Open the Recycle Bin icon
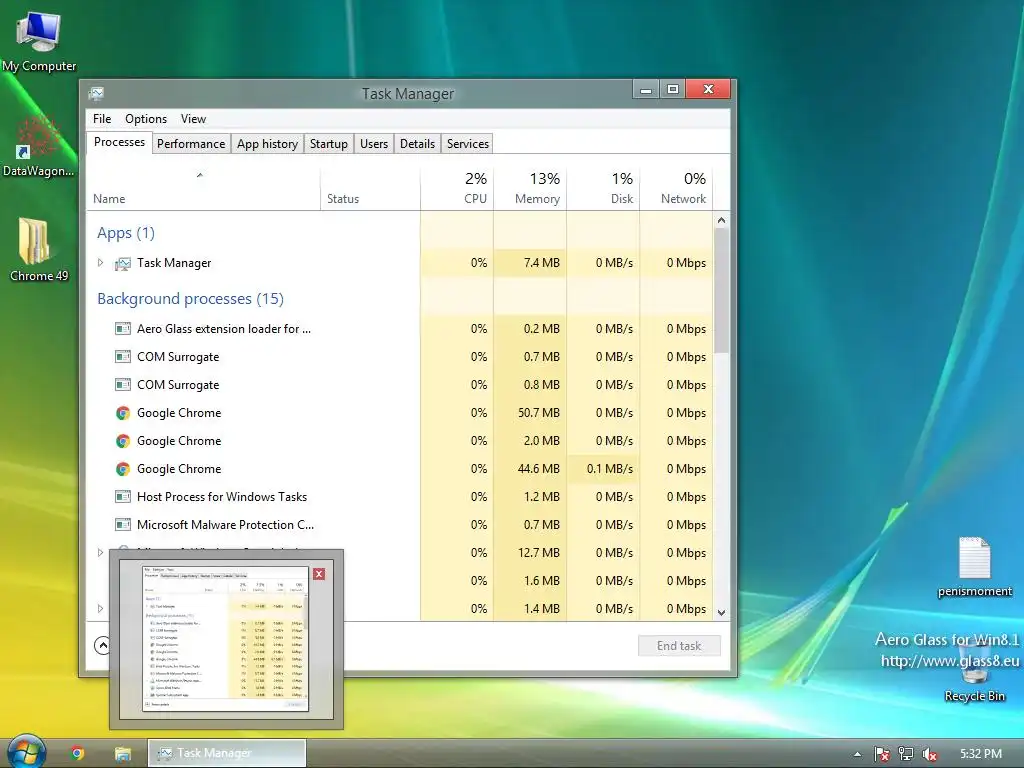 pyautogui.click(x=974, y=673)
